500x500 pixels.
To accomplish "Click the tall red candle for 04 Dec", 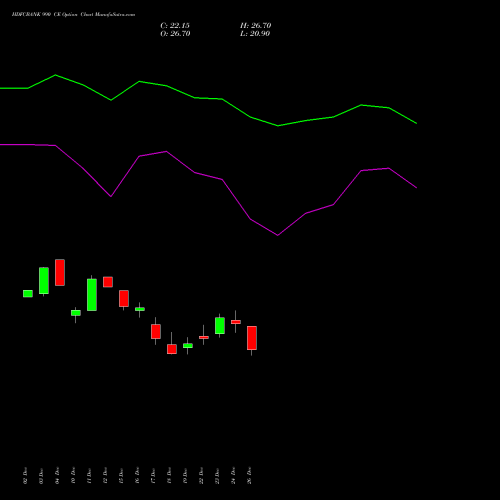I will coord(60,272).
